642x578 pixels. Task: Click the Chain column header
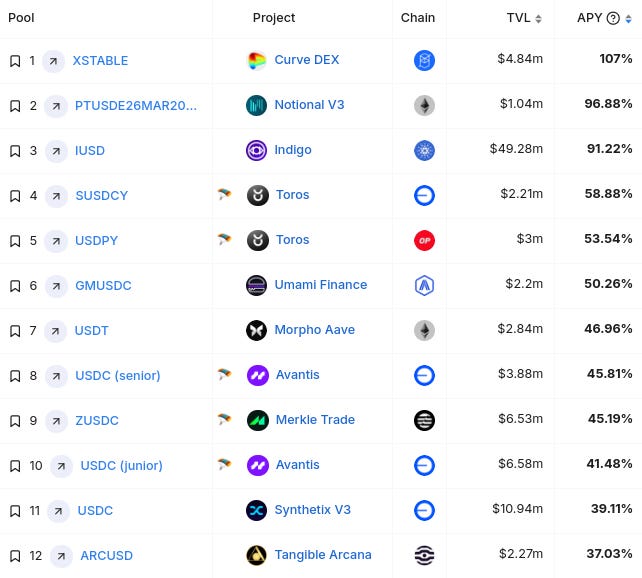tap(418, 18)
